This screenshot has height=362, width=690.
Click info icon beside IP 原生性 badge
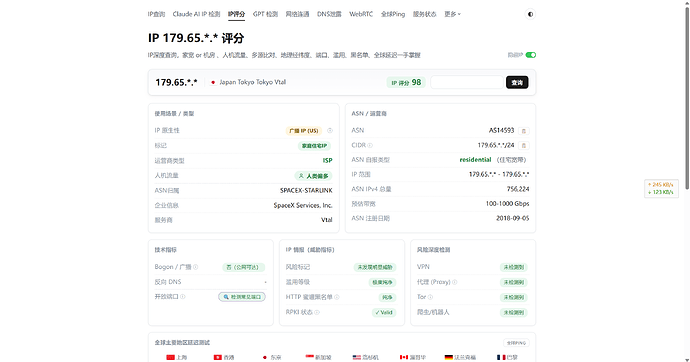coord(330,131)
